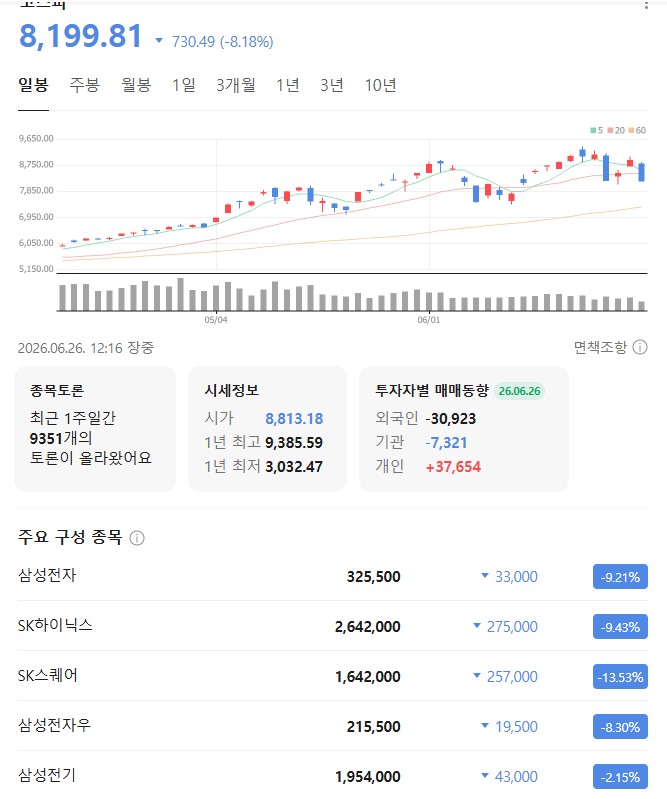Click the 삼성전기 change amount 43,000
This screenshot has height=799, width=667.
516,777
